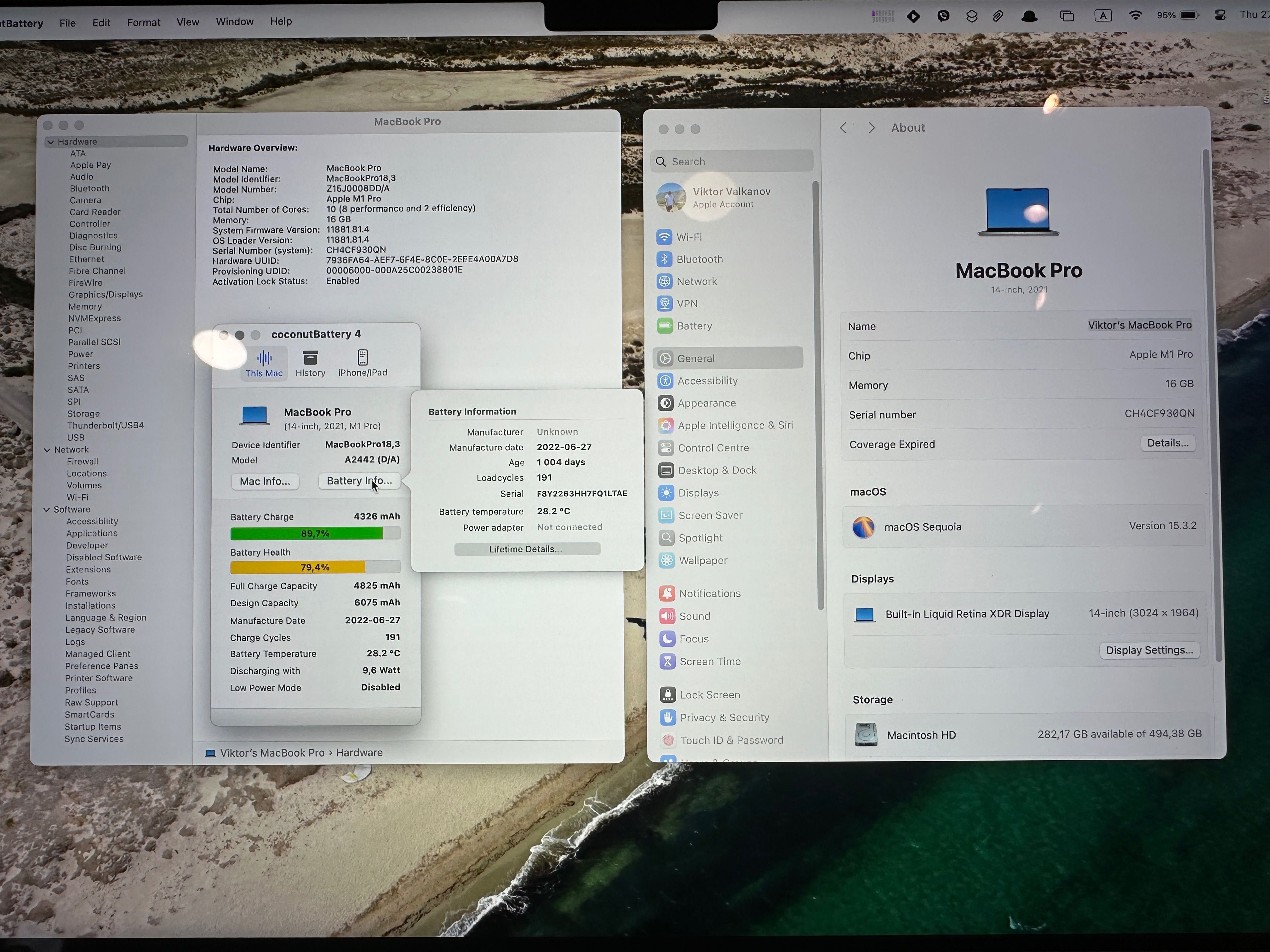Select Graphics/Displays in hardware list
Image resolution: width=1270 pixels, height=952 pixels.
pos(106,294)
